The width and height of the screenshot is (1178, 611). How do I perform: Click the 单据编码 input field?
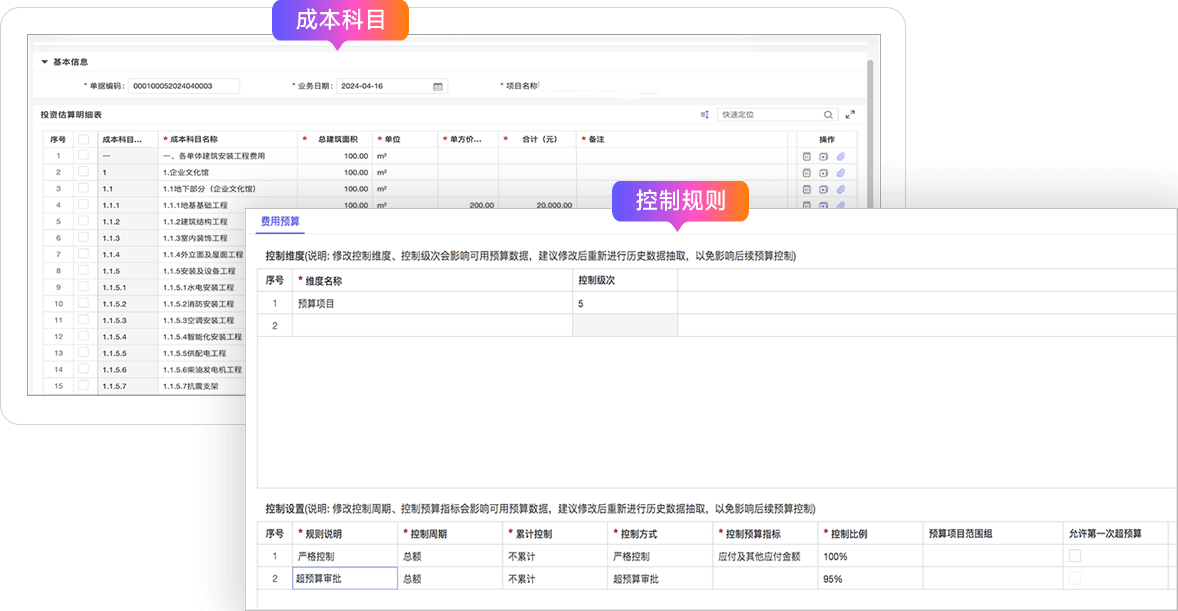[x=184, y=87]
